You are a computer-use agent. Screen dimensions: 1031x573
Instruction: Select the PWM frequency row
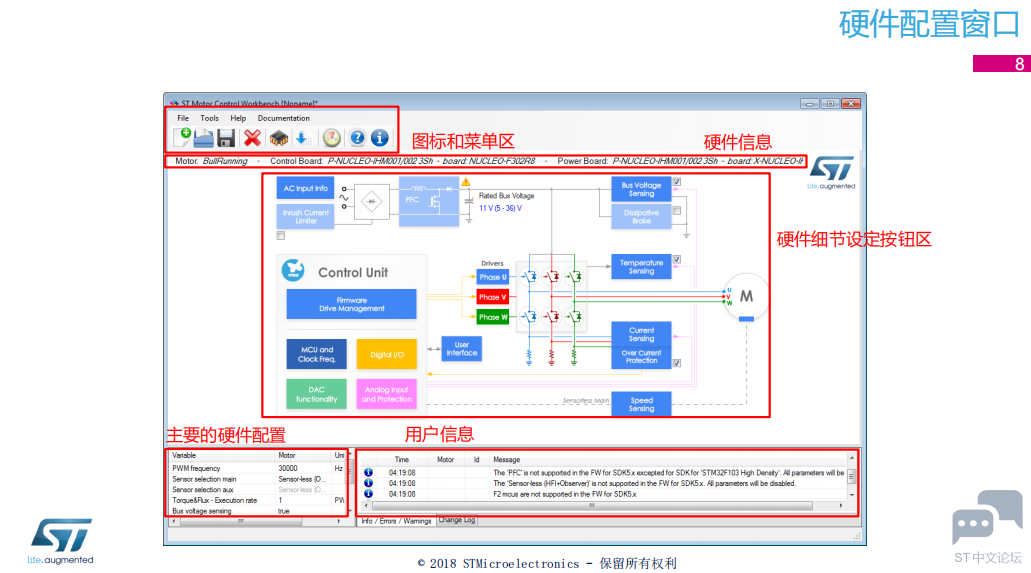(257, 468)
